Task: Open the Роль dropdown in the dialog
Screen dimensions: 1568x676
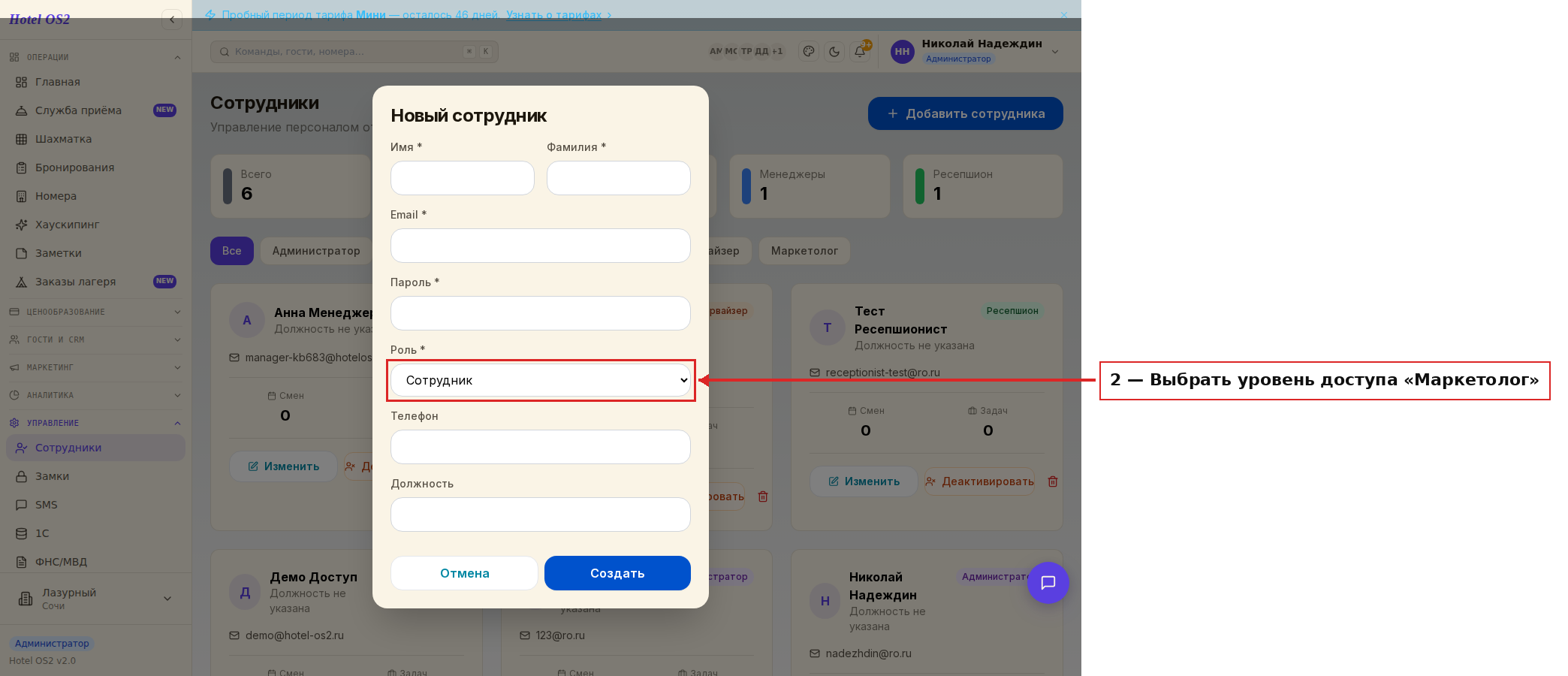Action: coord(541,380)
